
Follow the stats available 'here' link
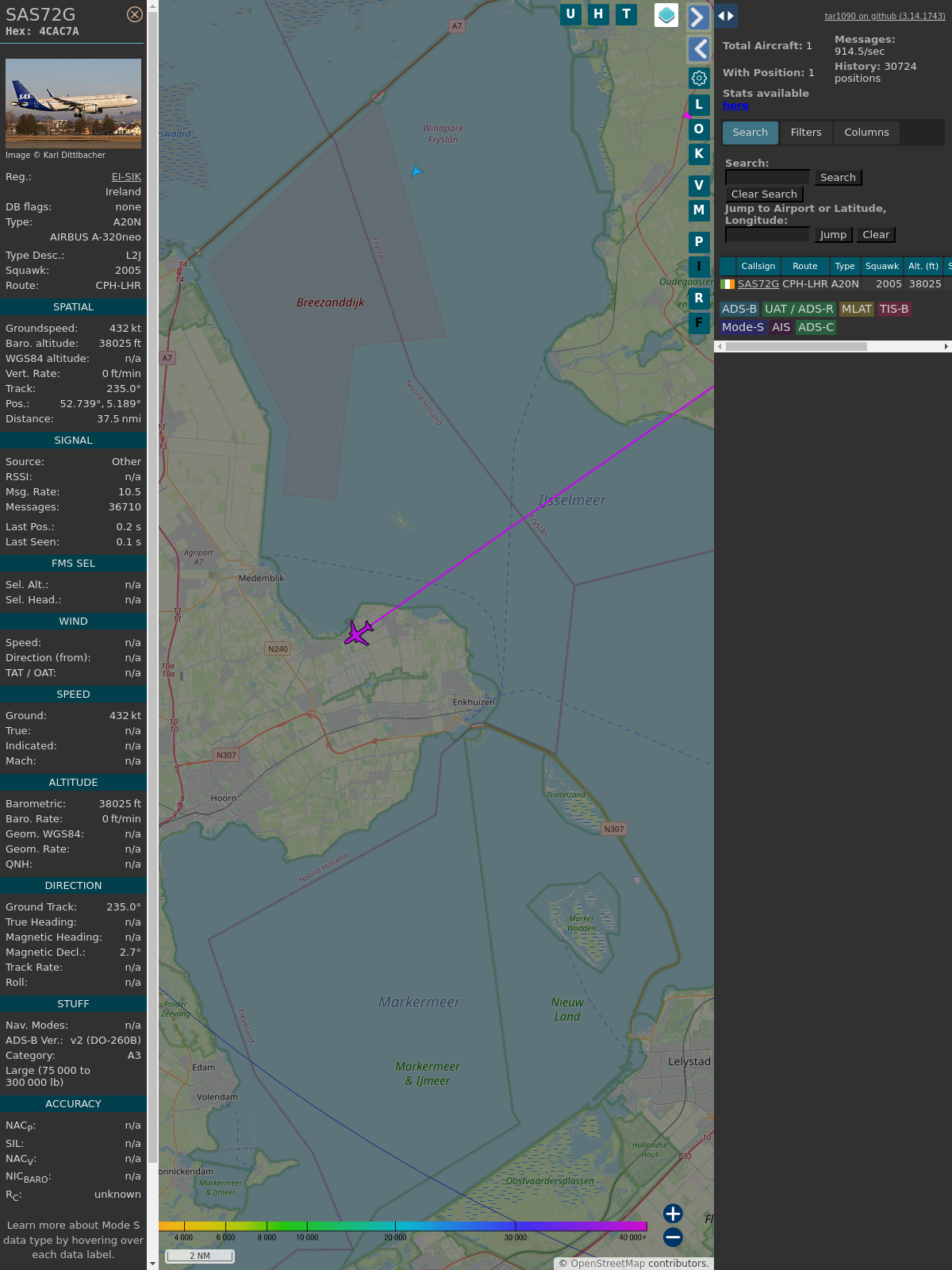click(x=735, y=106)
